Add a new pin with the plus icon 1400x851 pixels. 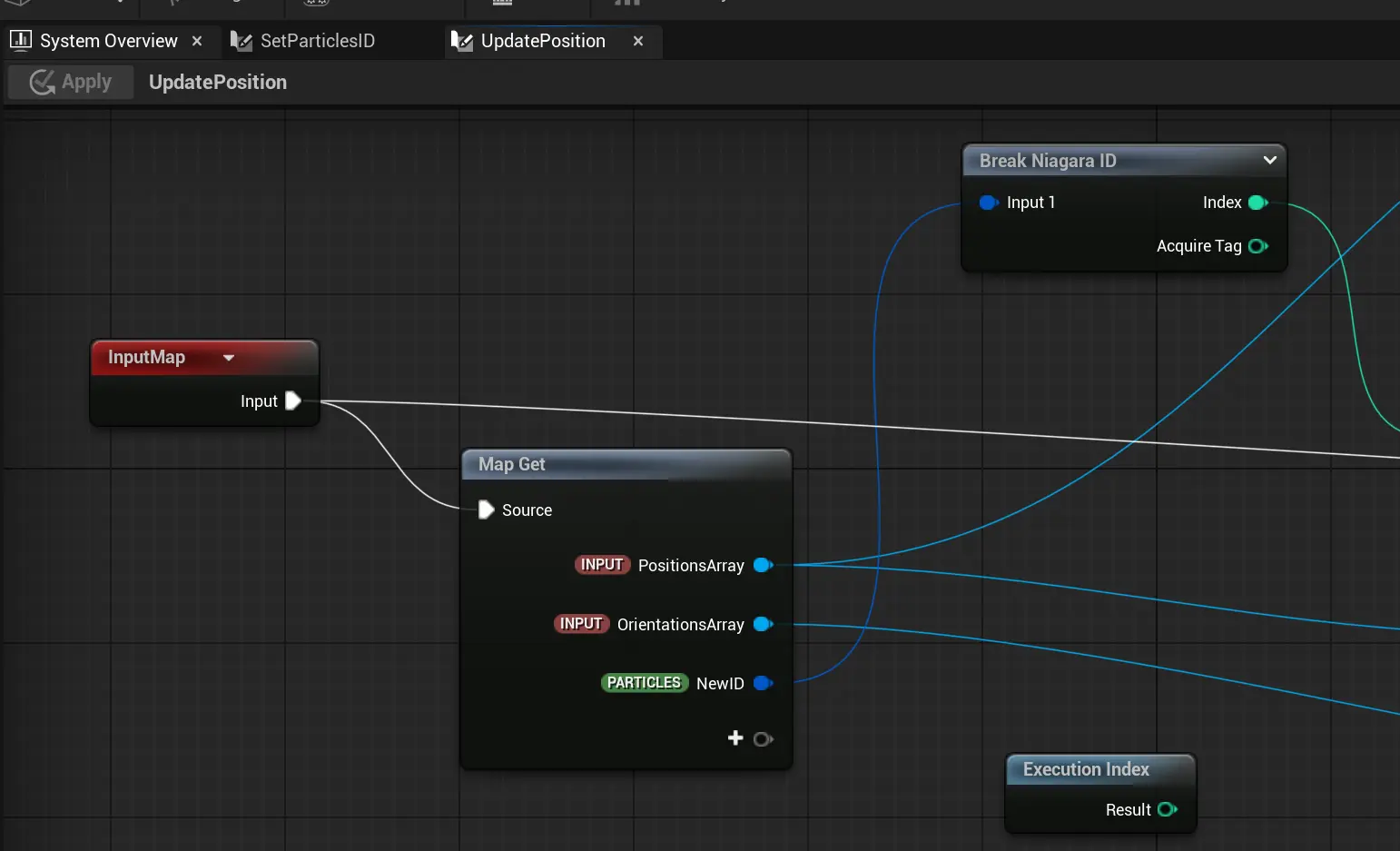click(x=735, y=738)
